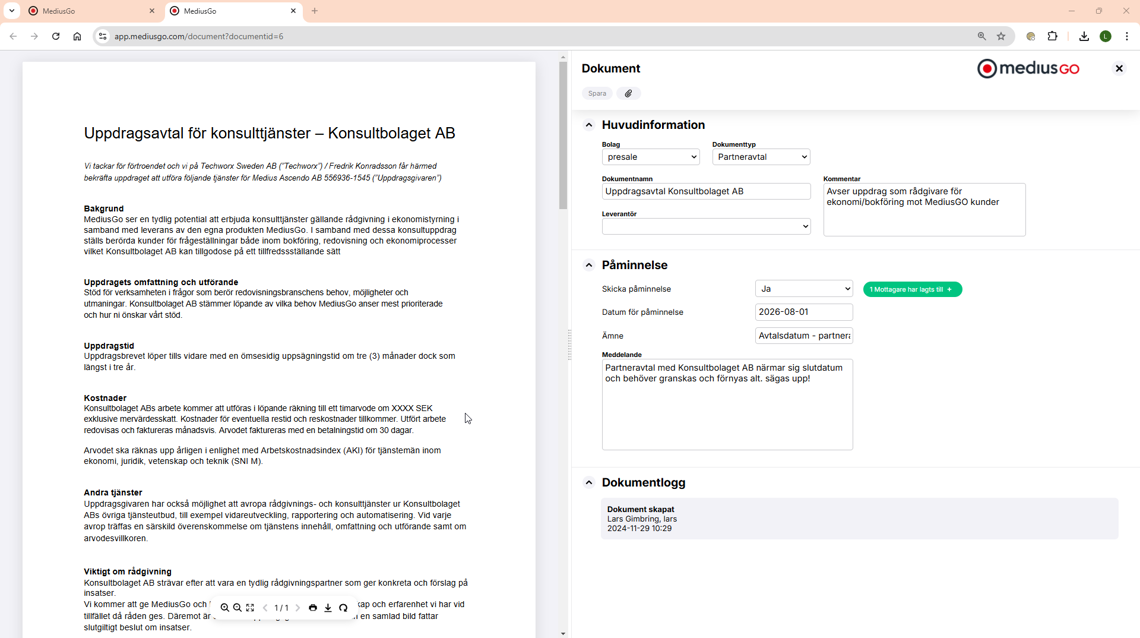1140x638 pixels.
Task: Collapse the Huvudinformation section
Action: coord(589,125)
